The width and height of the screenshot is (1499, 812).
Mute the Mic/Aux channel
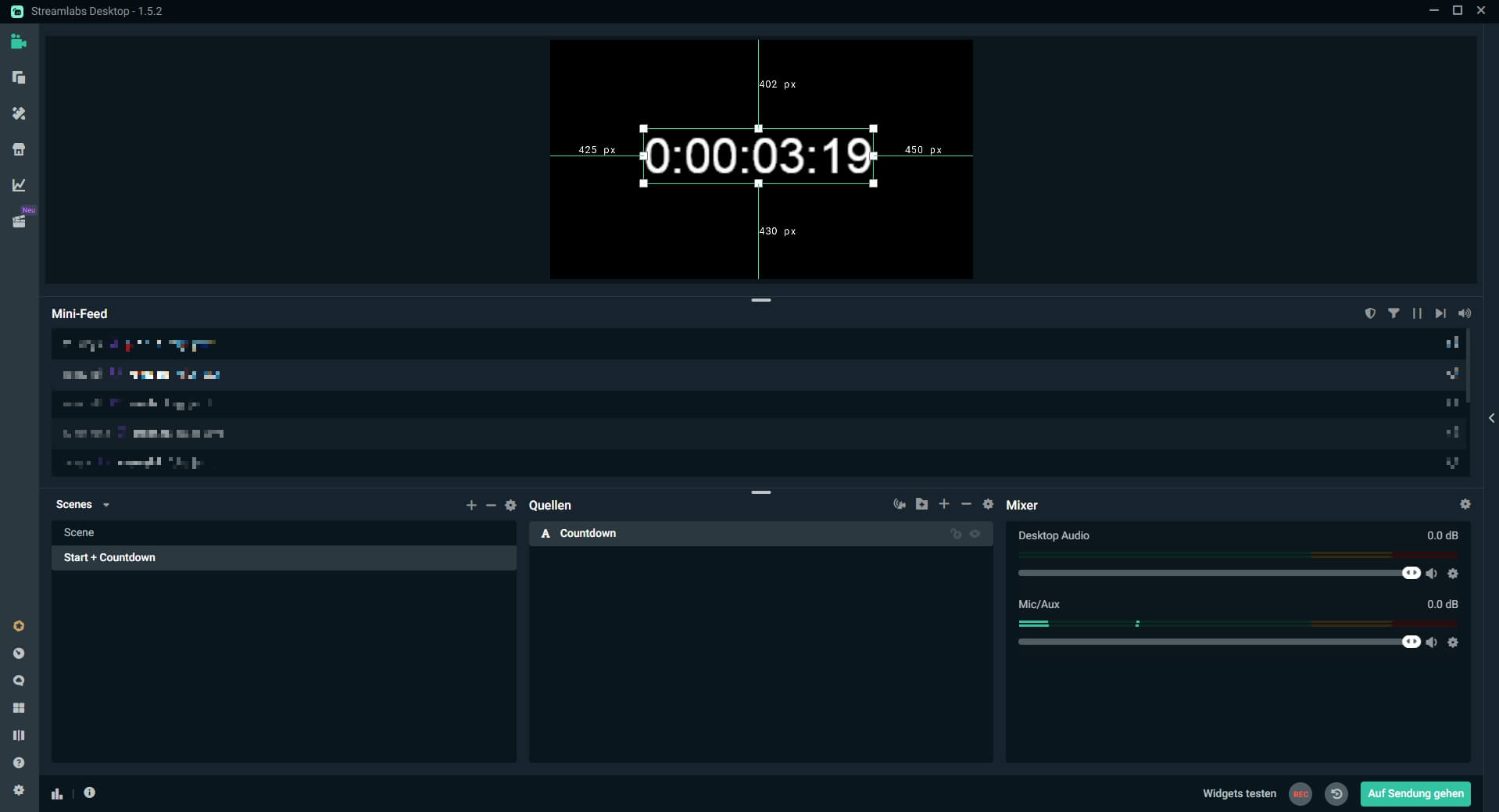(1431, 642)
